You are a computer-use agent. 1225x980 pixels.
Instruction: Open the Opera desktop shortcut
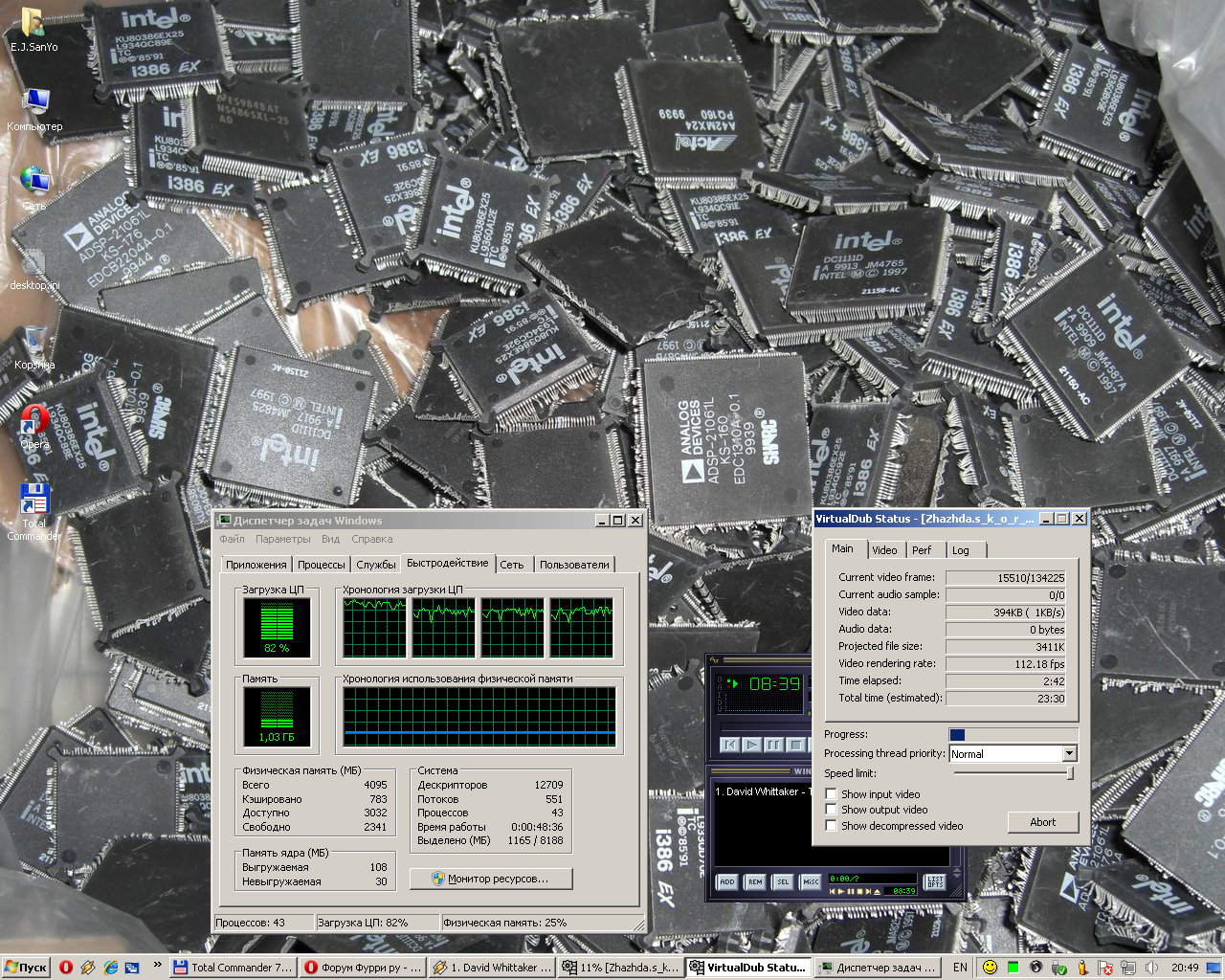pyautogui.click(x=35, y=423)
